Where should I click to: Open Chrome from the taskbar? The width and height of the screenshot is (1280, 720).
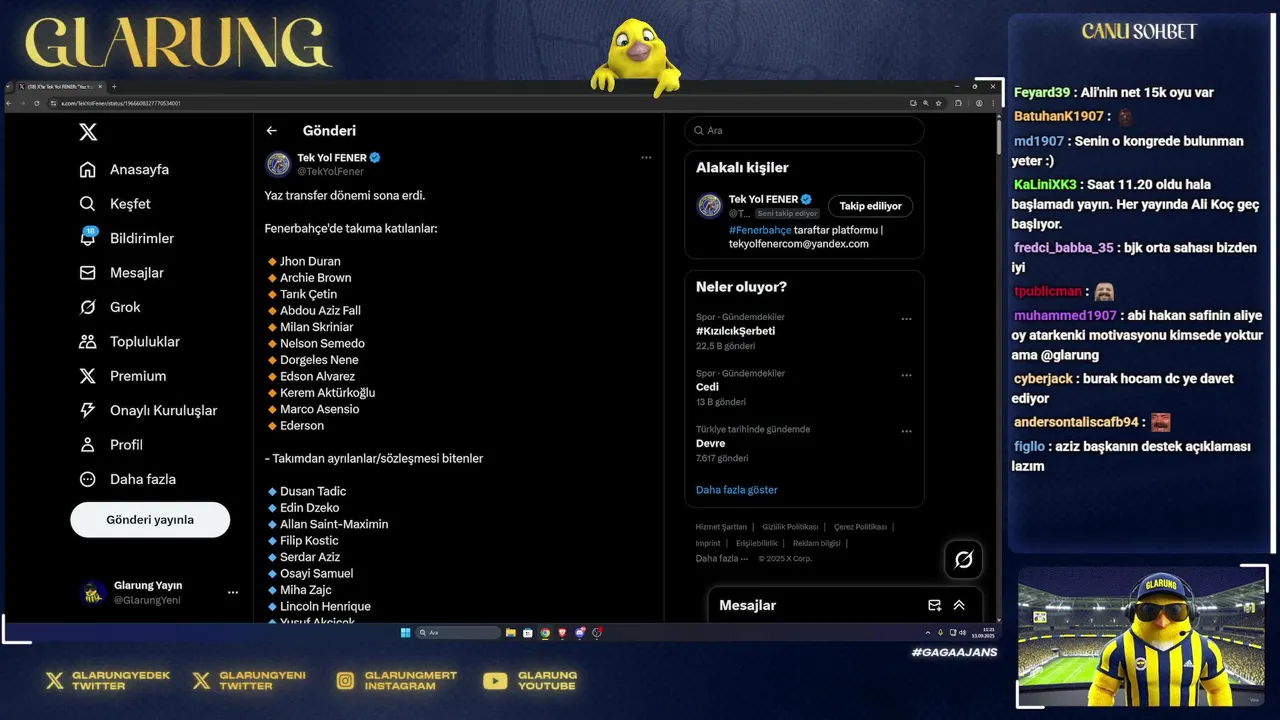(545, 633)
